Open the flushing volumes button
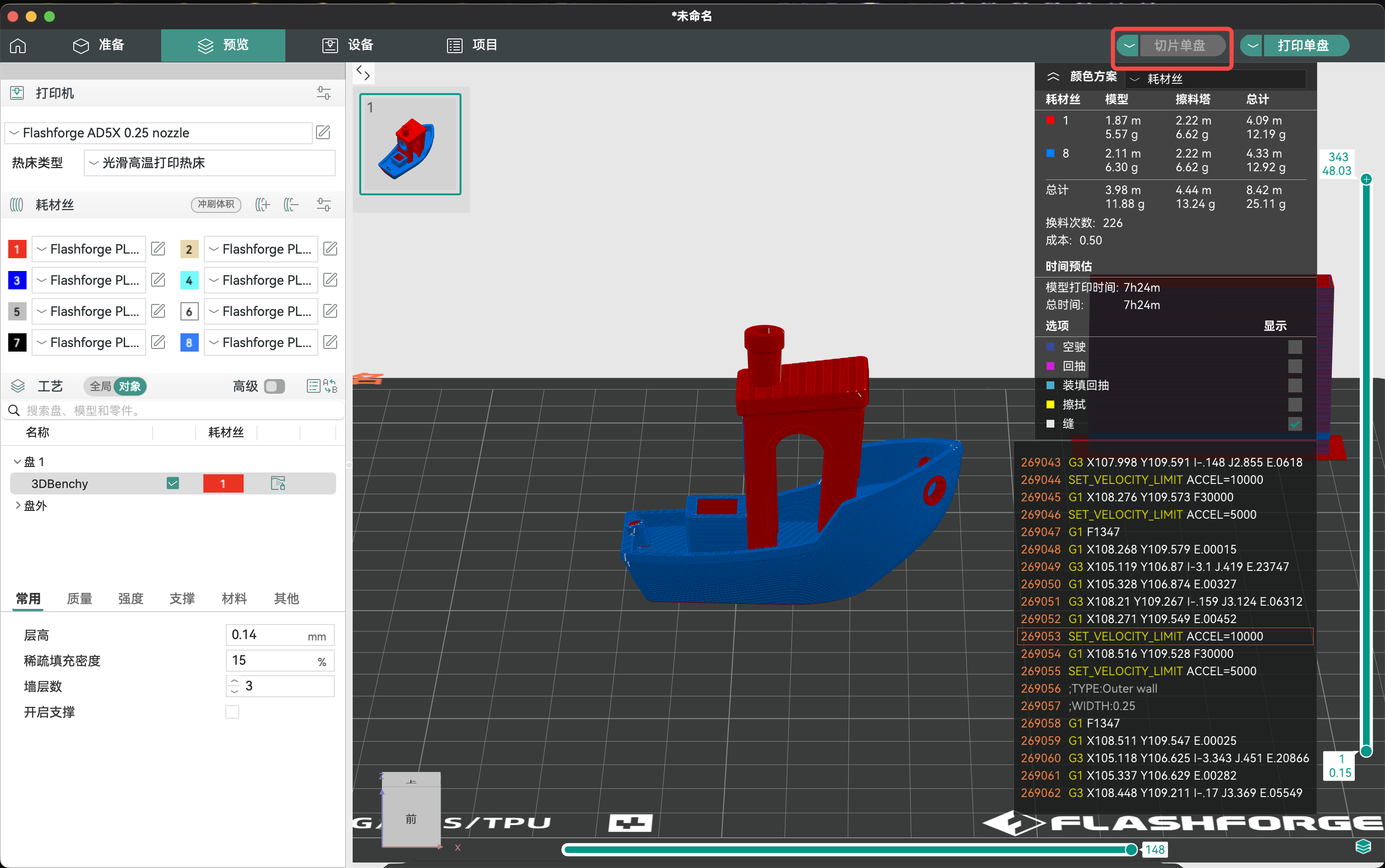Screen dimensions: 1385x868 (x=216, y=204)
